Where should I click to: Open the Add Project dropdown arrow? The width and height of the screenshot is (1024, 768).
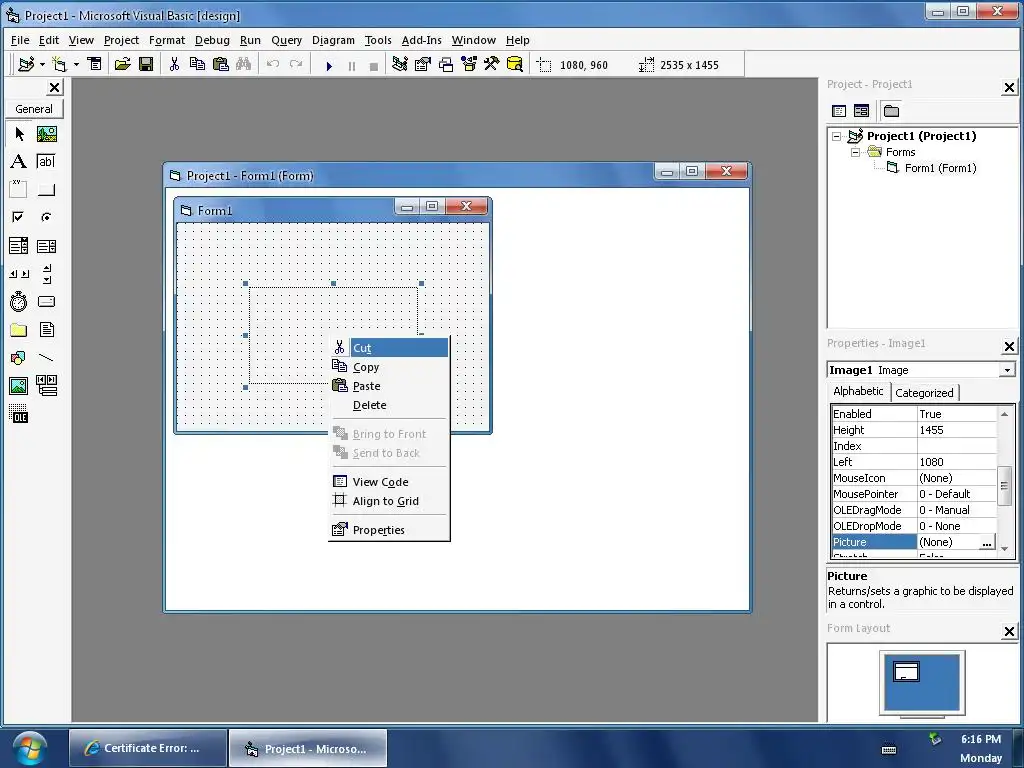[x=42, y=64]
